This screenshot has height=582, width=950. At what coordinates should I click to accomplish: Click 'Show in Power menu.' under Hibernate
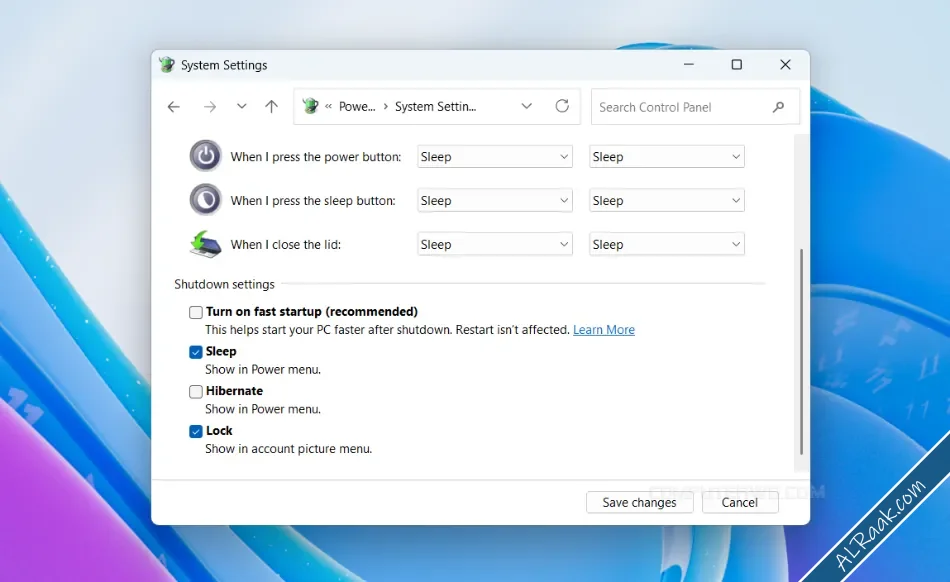click(263, 409)
